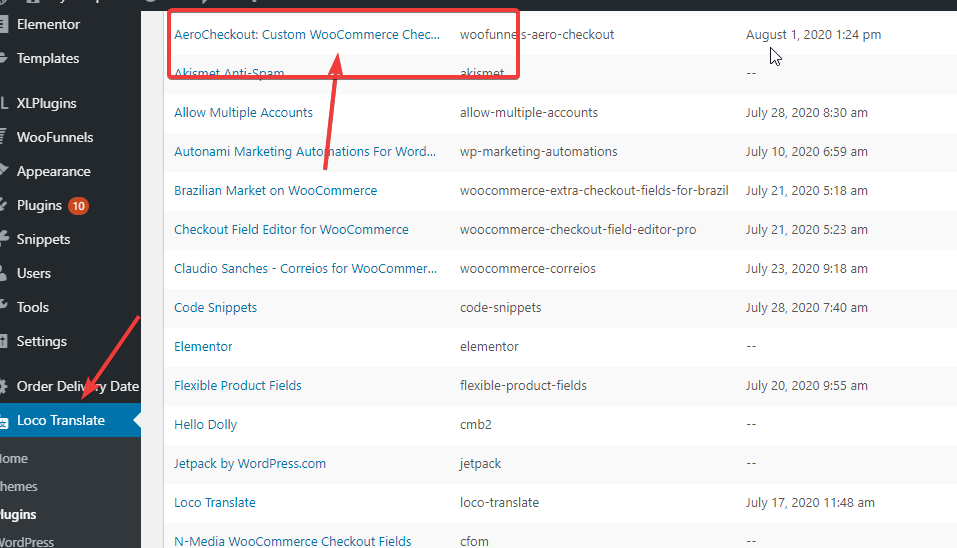Open Users sidebar menu

[x=34, y=273]
